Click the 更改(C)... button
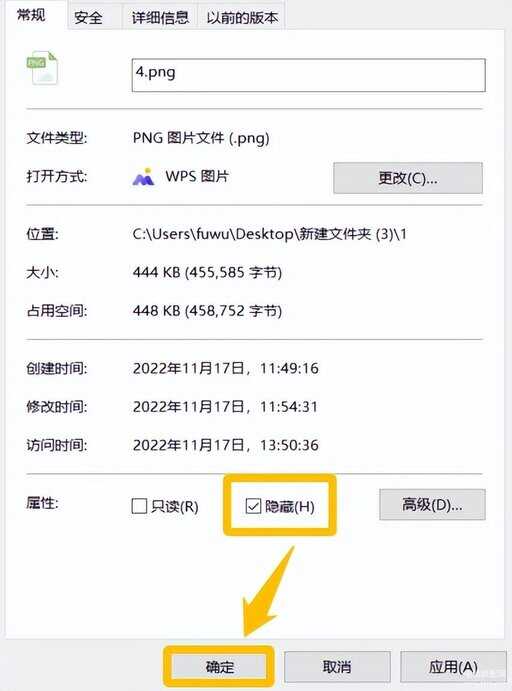The height and width of the screenshot is (691, 512). point(408,178)
